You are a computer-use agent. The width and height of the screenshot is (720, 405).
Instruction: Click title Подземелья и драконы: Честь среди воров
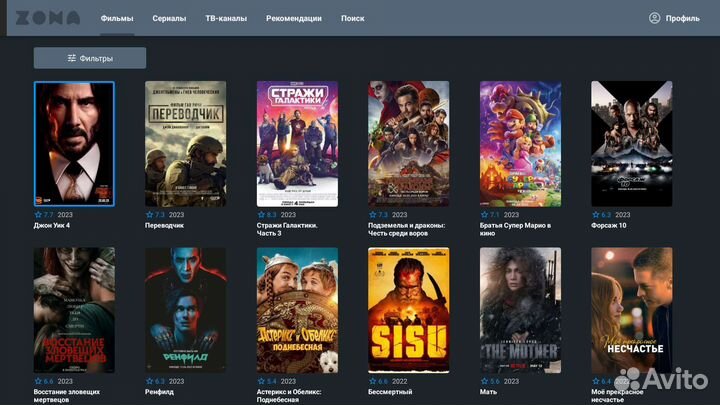point(406,230)
